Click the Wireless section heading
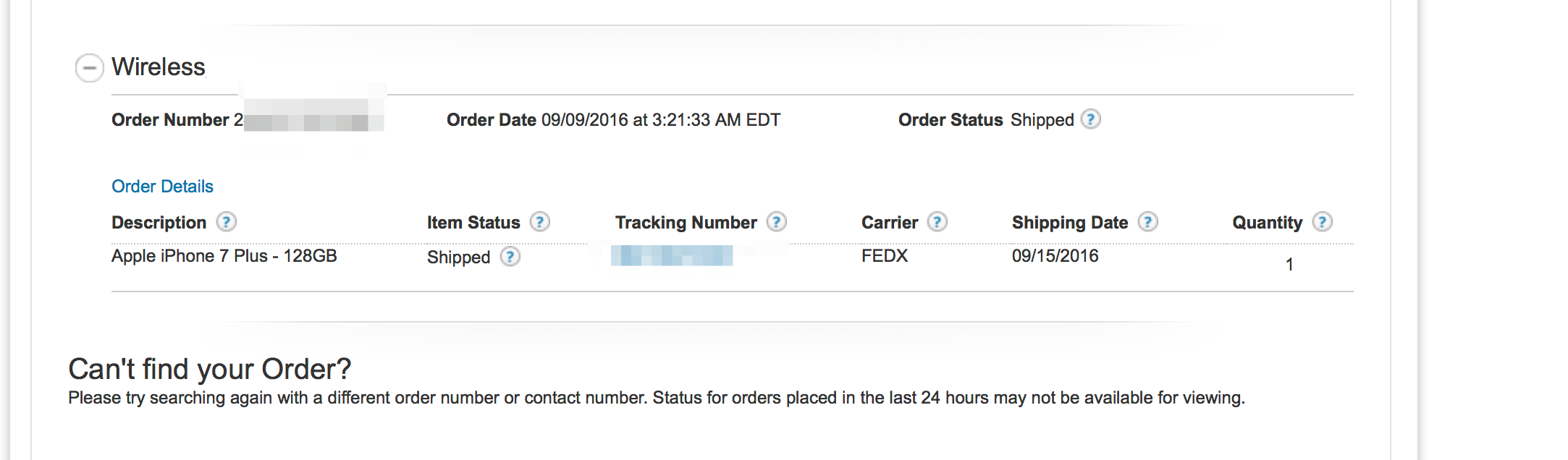This screenshot has height=460, width=1568. (x=159, y=67)
